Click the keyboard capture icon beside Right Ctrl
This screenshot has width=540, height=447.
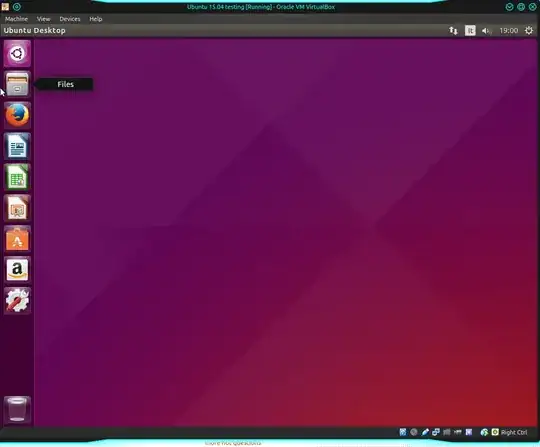(x=495, y=432)
